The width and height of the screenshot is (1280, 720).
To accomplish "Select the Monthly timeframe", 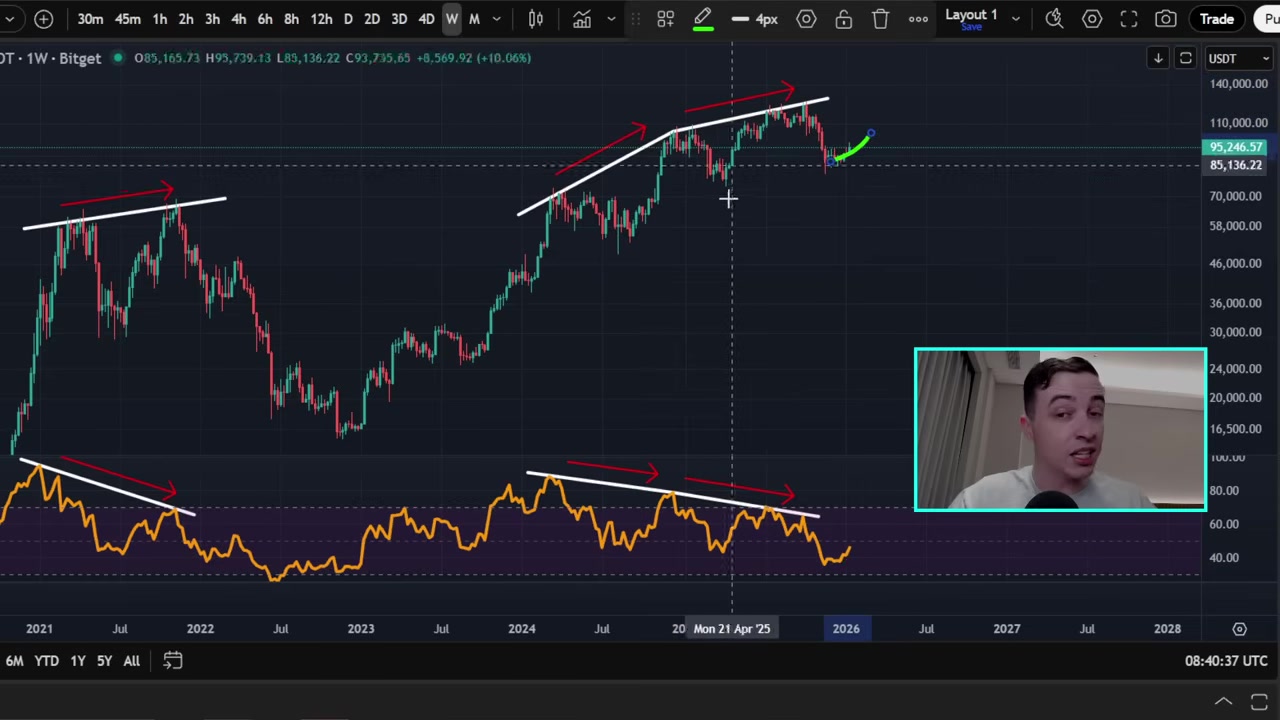I will [x=474, y=18].
